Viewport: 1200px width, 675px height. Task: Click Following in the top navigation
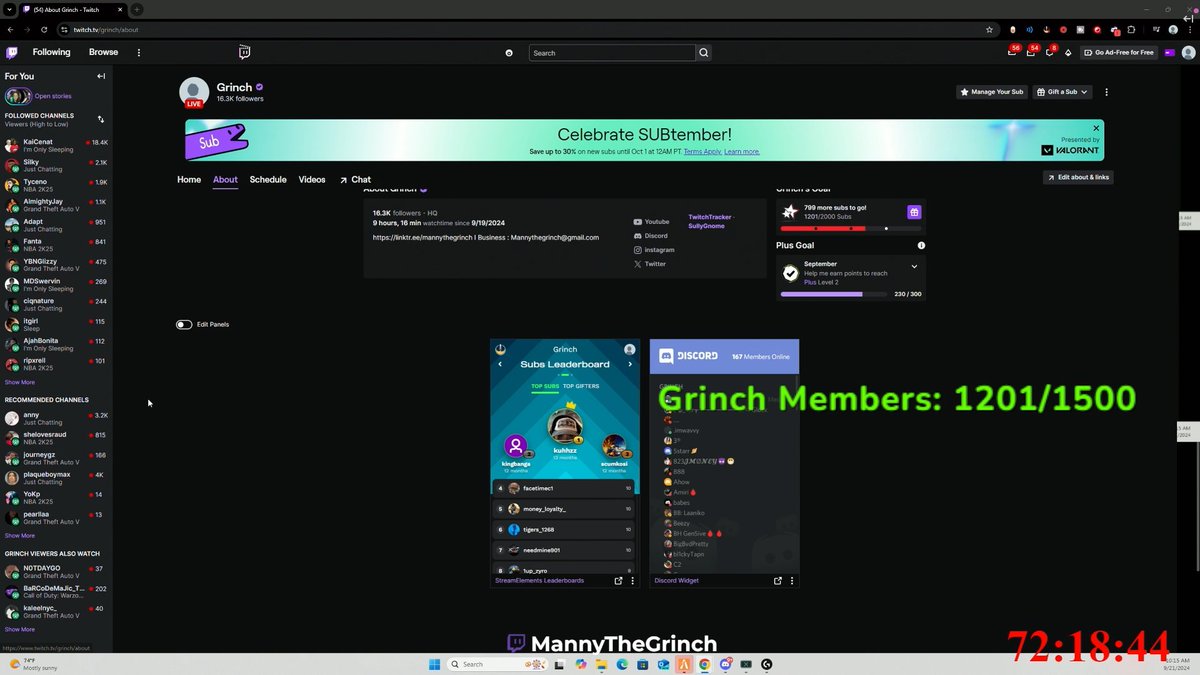point(51,52)
